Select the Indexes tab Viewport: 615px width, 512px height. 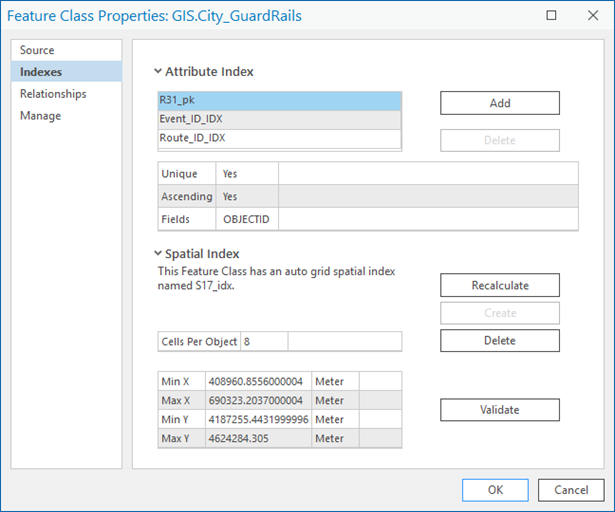(x=41, y=72)
